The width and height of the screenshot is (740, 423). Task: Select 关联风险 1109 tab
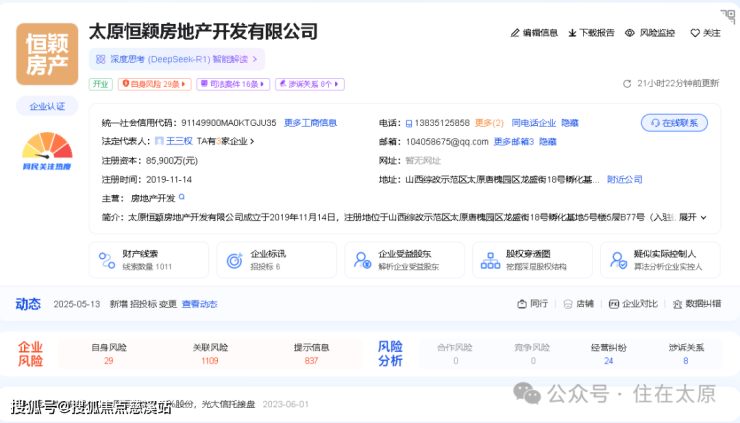pos(210,354)
